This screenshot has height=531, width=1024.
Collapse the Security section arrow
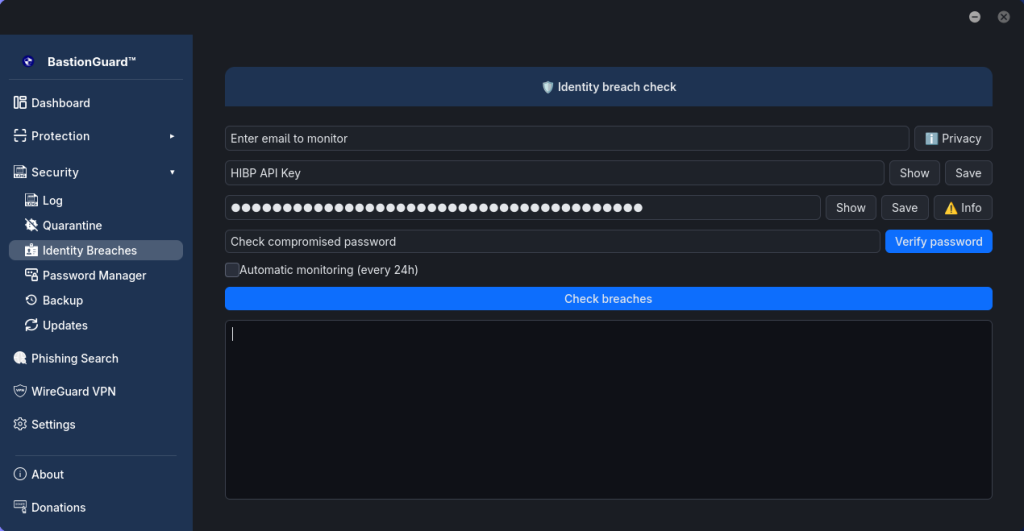click(x=172, y=172)
